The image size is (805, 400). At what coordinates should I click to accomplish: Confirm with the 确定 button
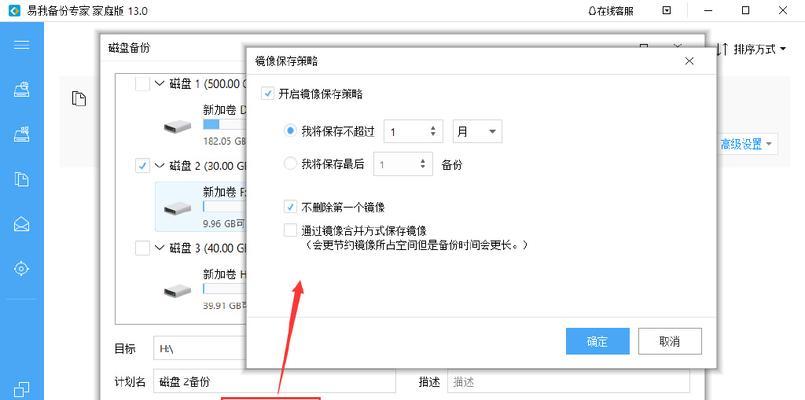pyautogui.click(x=598, y=341)
